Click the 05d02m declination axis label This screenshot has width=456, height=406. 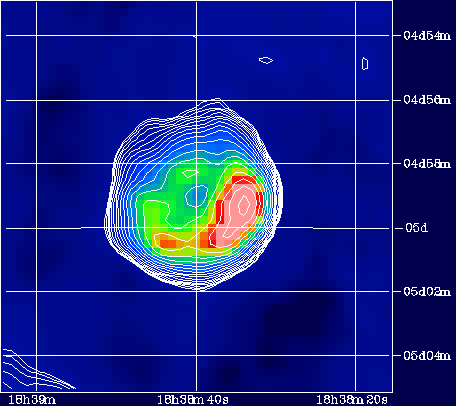426,292
